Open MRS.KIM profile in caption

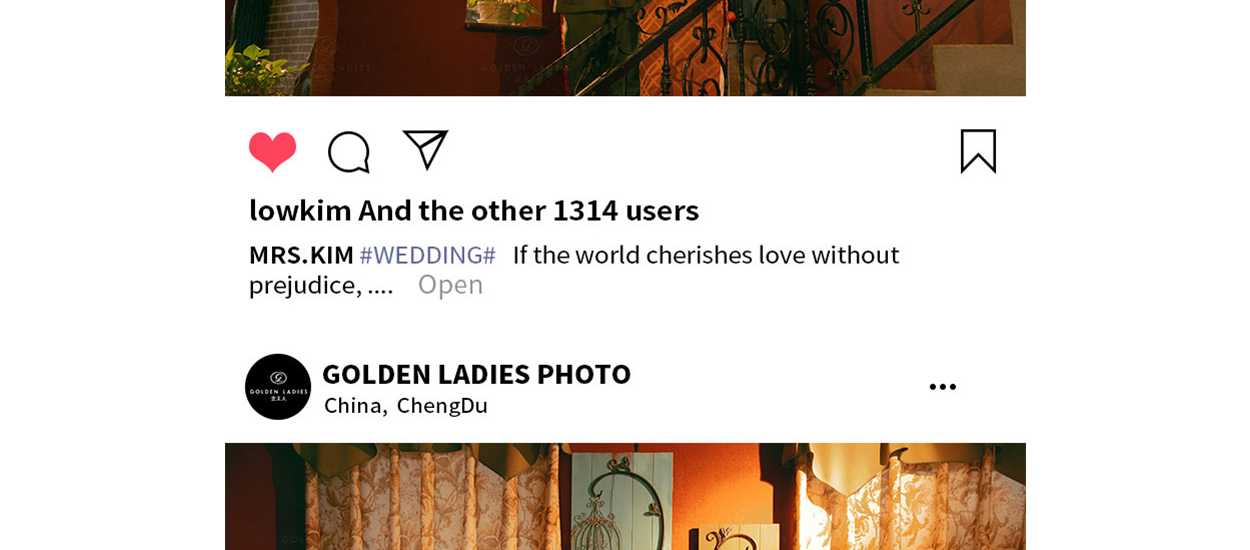click(301, 255)
